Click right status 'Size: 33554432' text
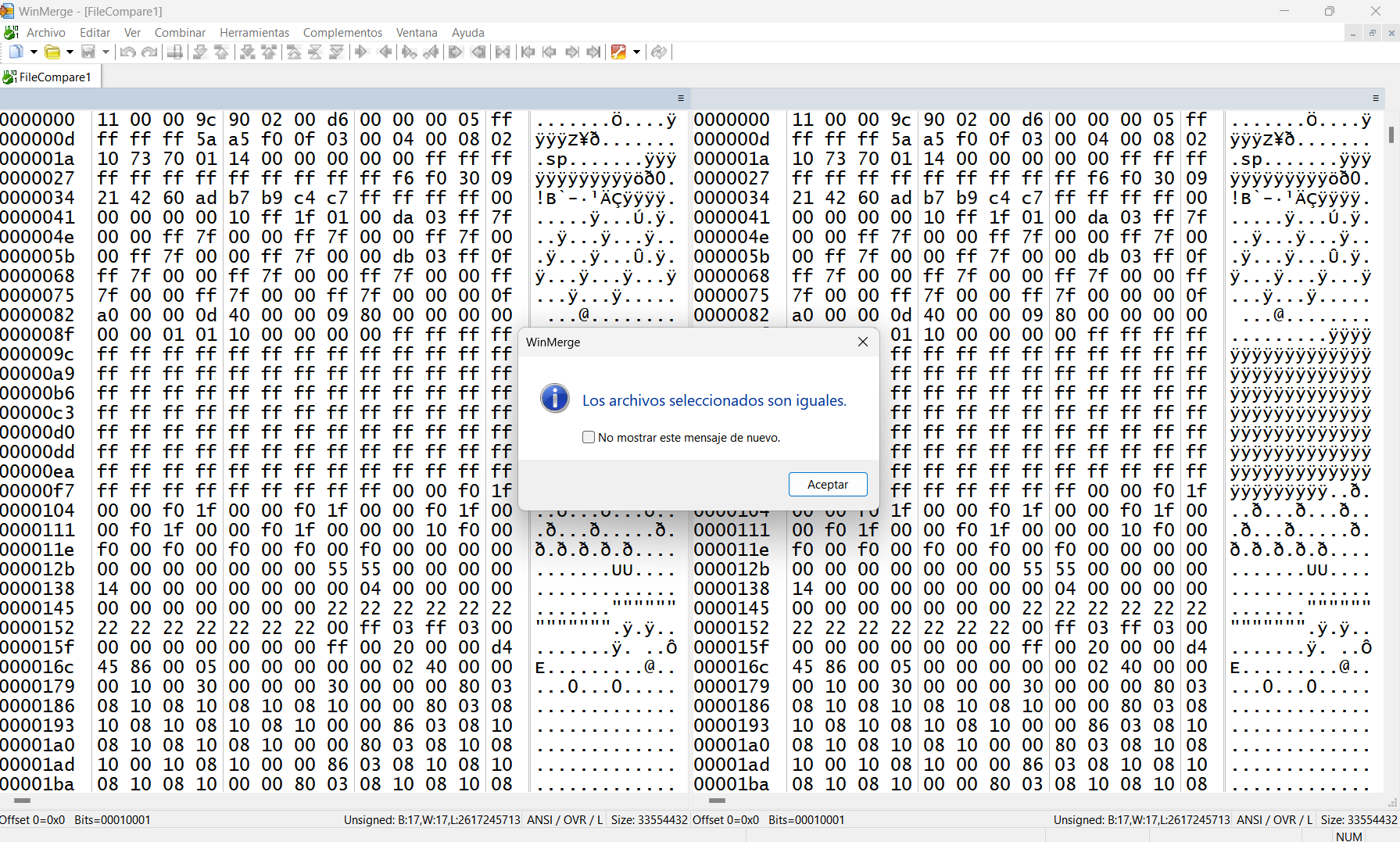Screen dimensions: 1400x842 point(1359,819)
